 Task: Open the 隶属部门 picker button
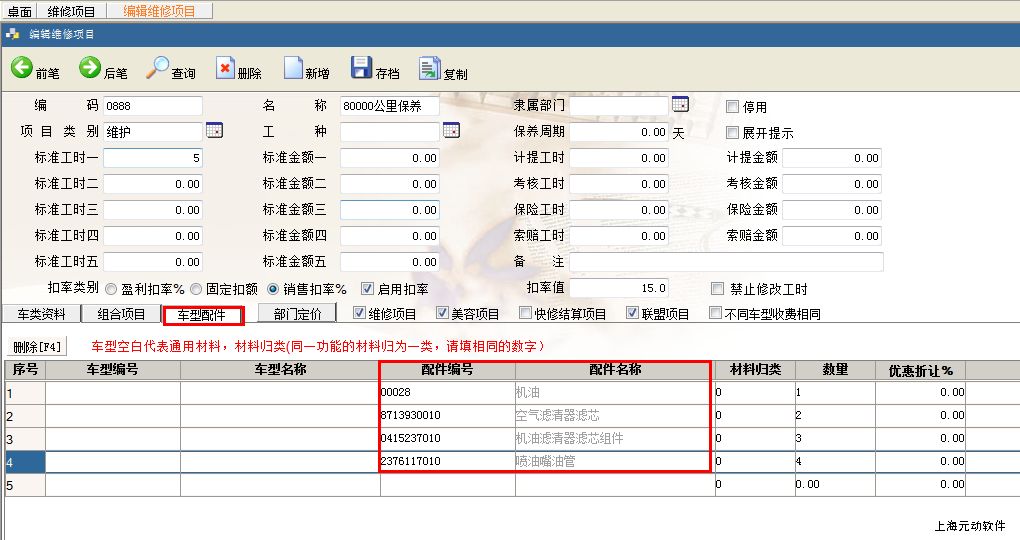(680, 105)
